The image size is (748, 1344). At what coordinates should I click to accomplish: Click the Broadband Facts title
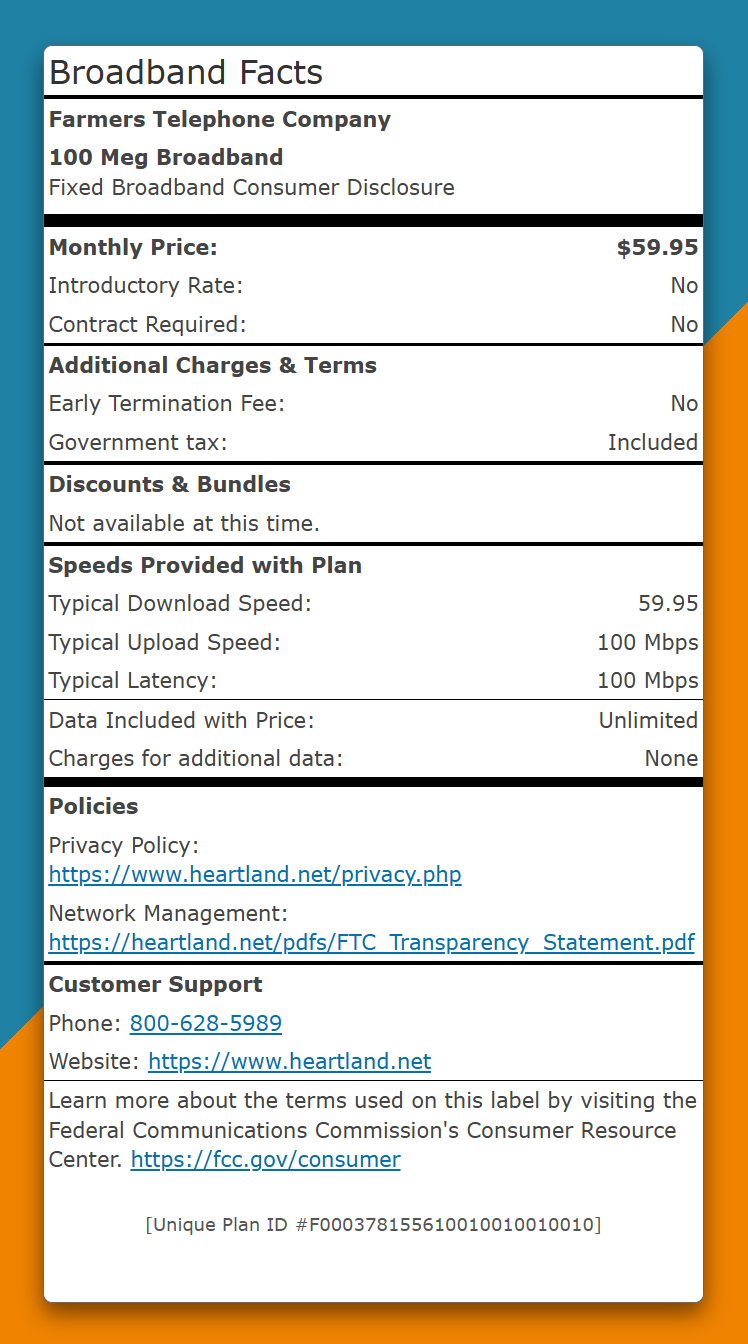(x=186, y=72)
